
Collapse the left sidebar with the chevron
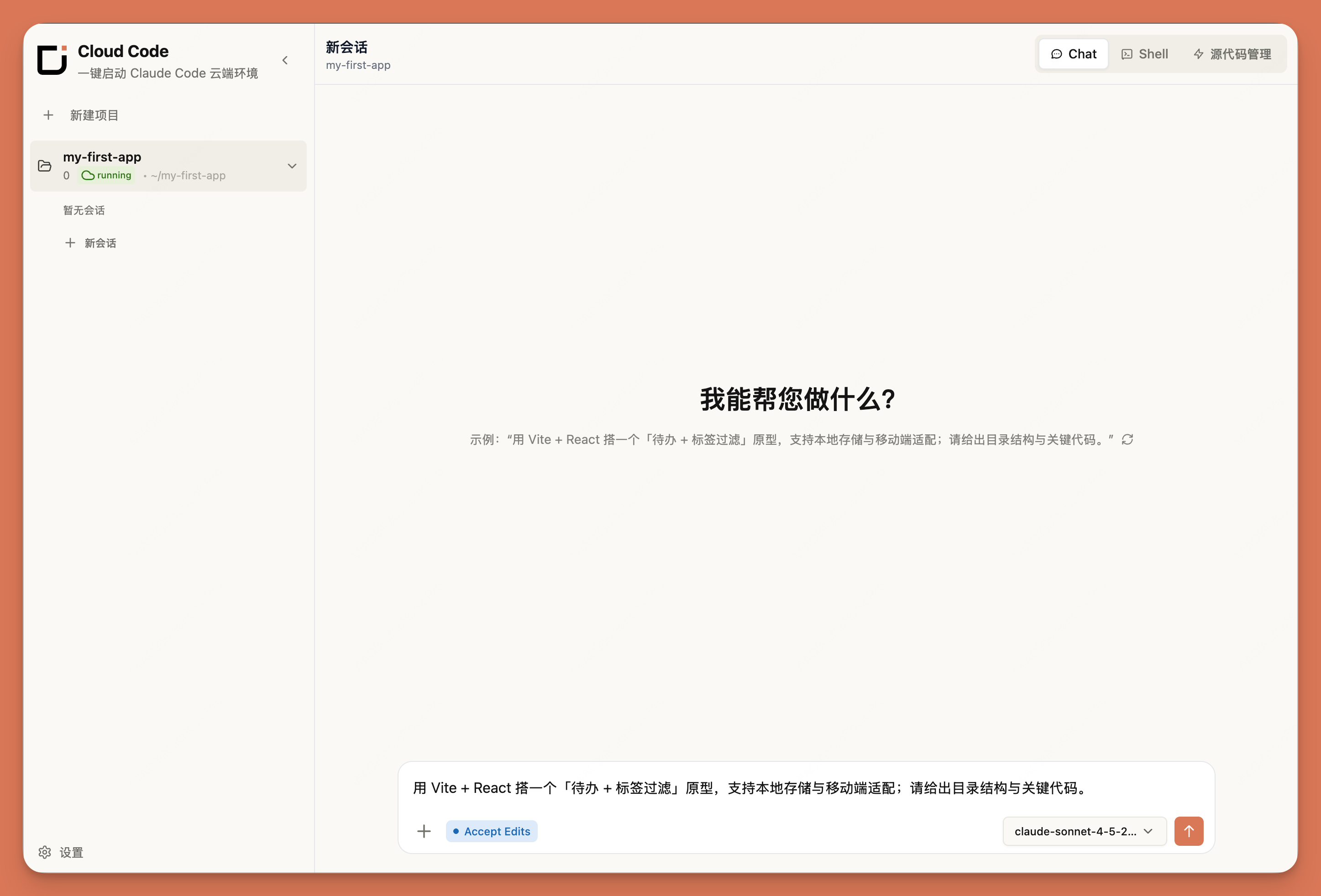point(285,60)
